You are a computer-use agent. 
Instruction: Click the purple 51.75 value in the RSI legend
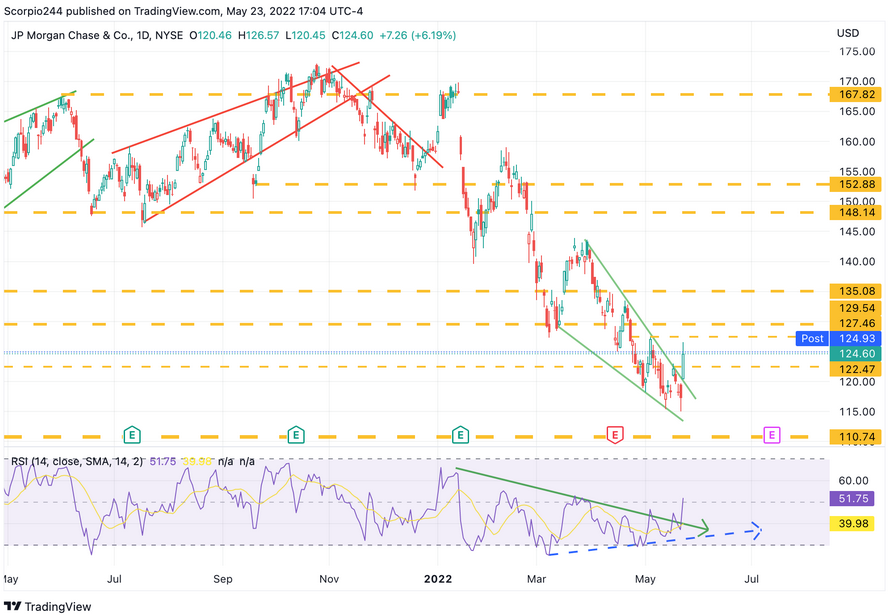[163, 462]
